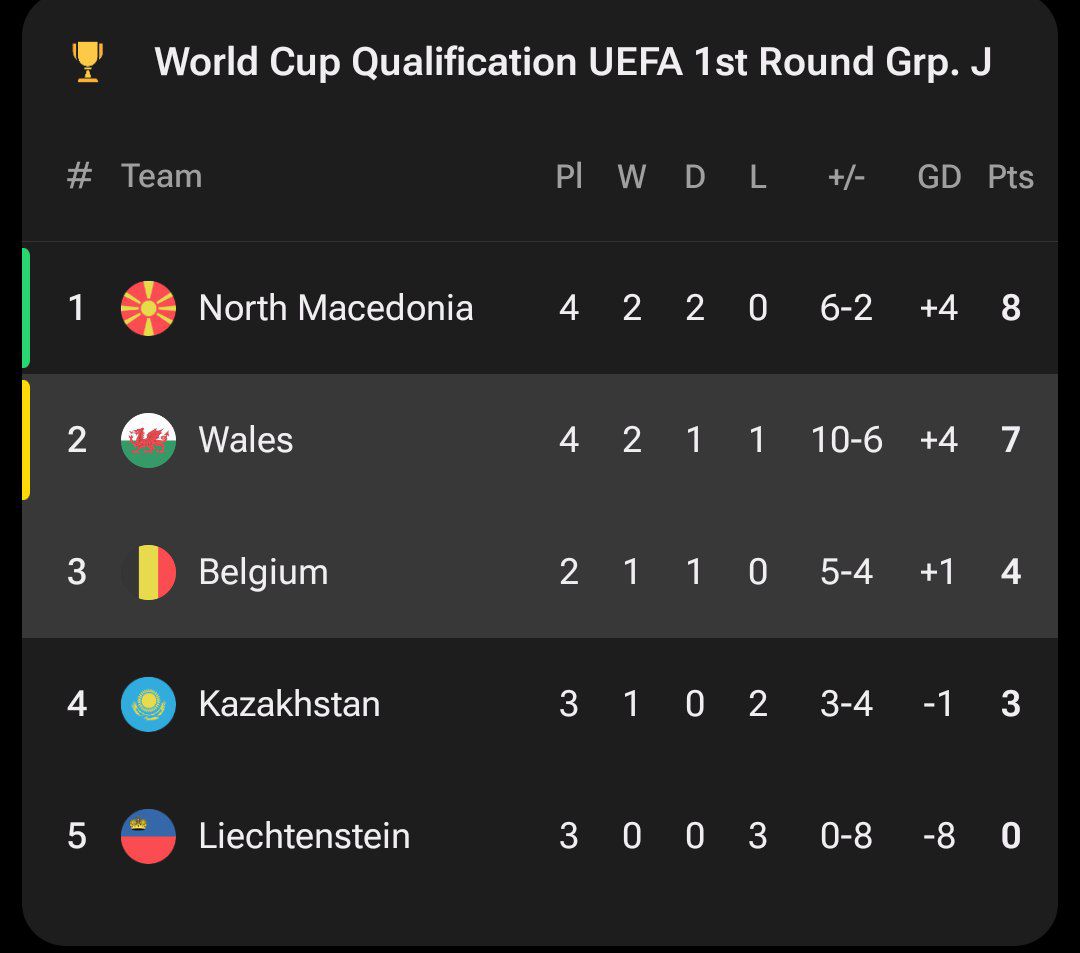Tap the gold trophy icon
1080x953 pixels.
coord(88,62)
